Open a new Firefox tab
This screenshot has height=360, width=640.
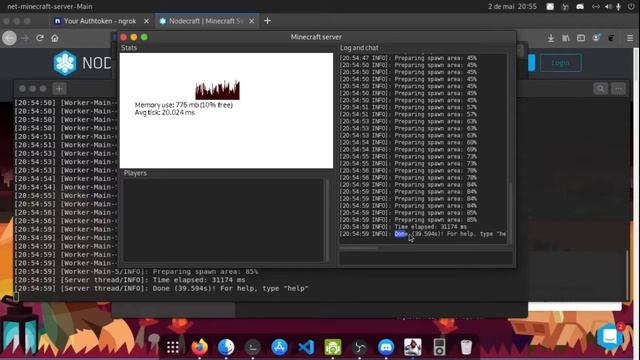(267, 21)
